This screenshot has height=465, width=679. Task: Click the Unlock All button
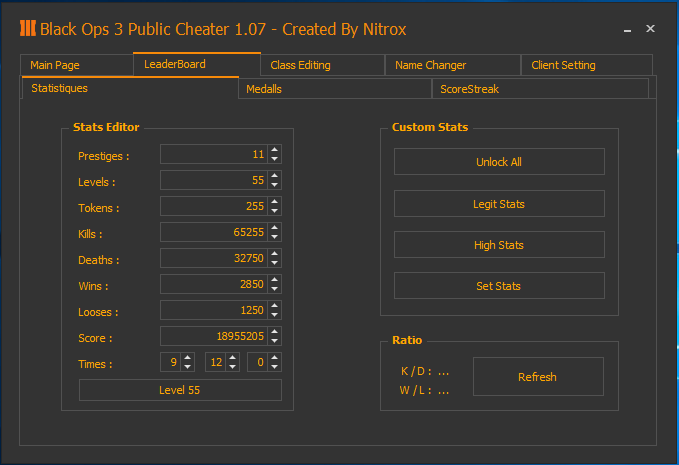(x=499, y=162)
